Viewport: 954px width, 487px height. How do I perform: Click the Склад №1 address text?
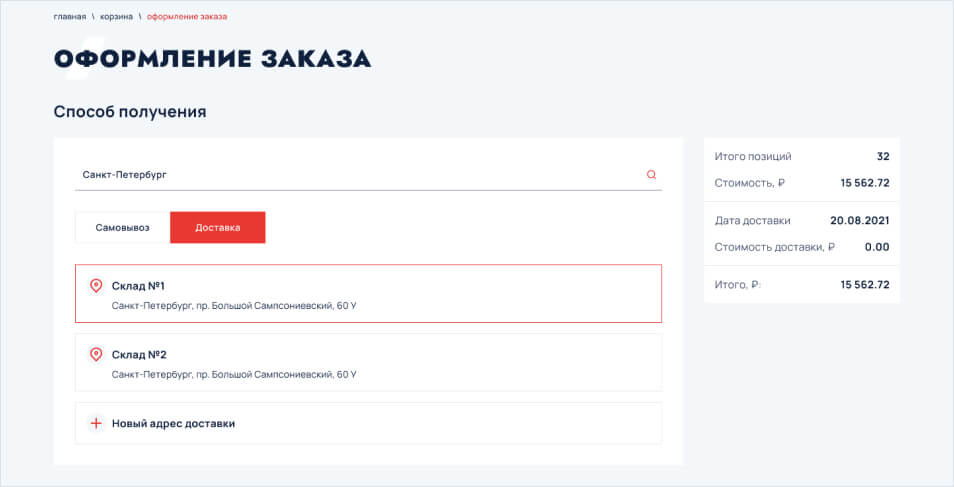pyautogui.click(x=234, y=306)
